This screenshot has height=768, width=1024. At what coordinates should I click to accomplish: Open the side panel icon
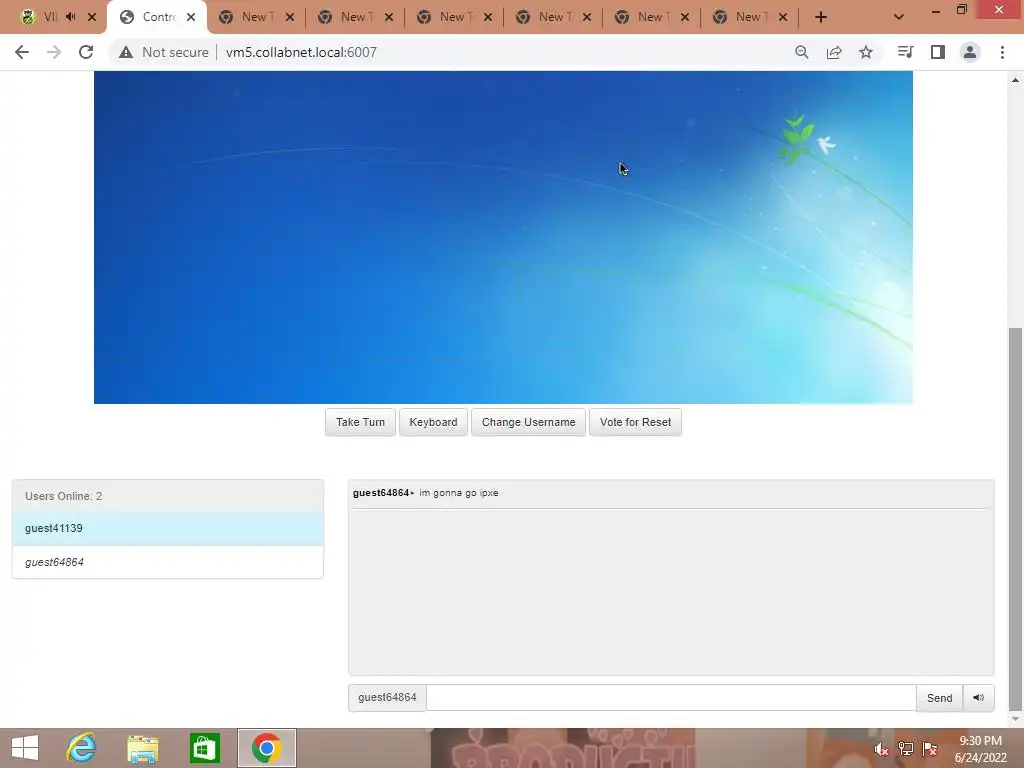click(x=938, y=52)
